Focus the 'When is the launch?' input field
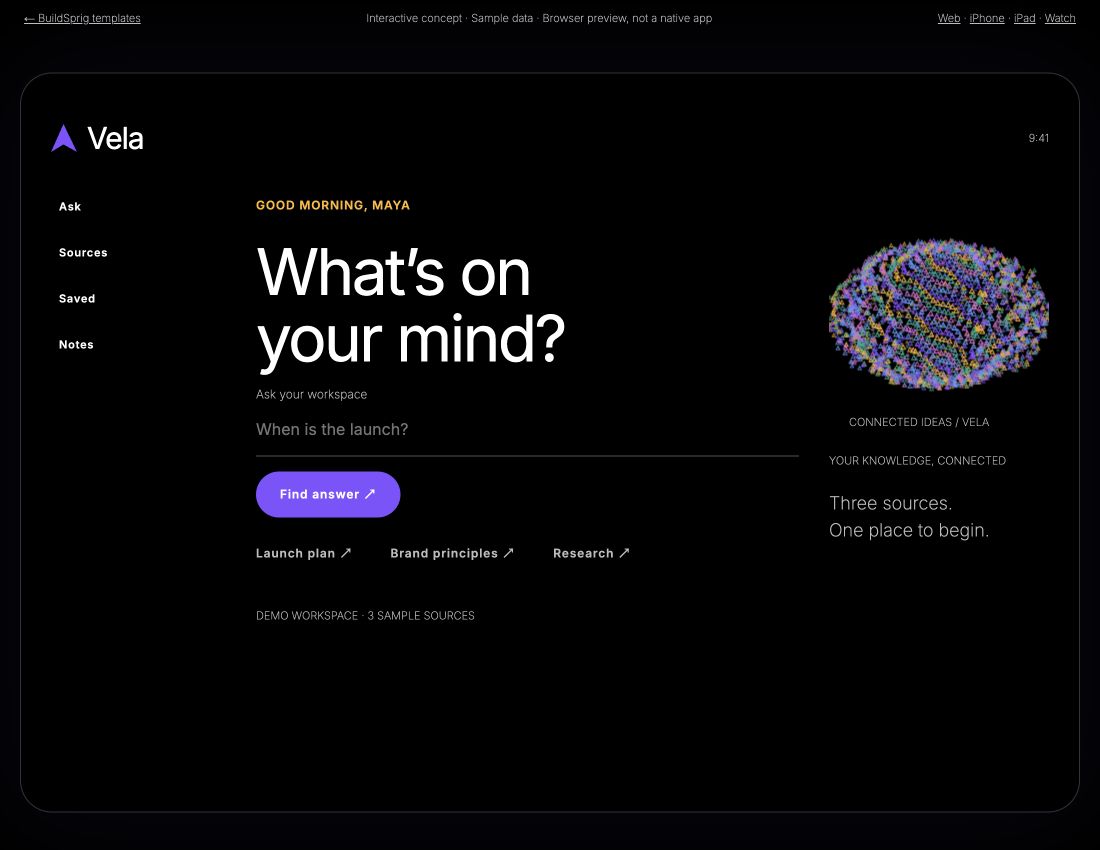 click(x=527, y=430)
